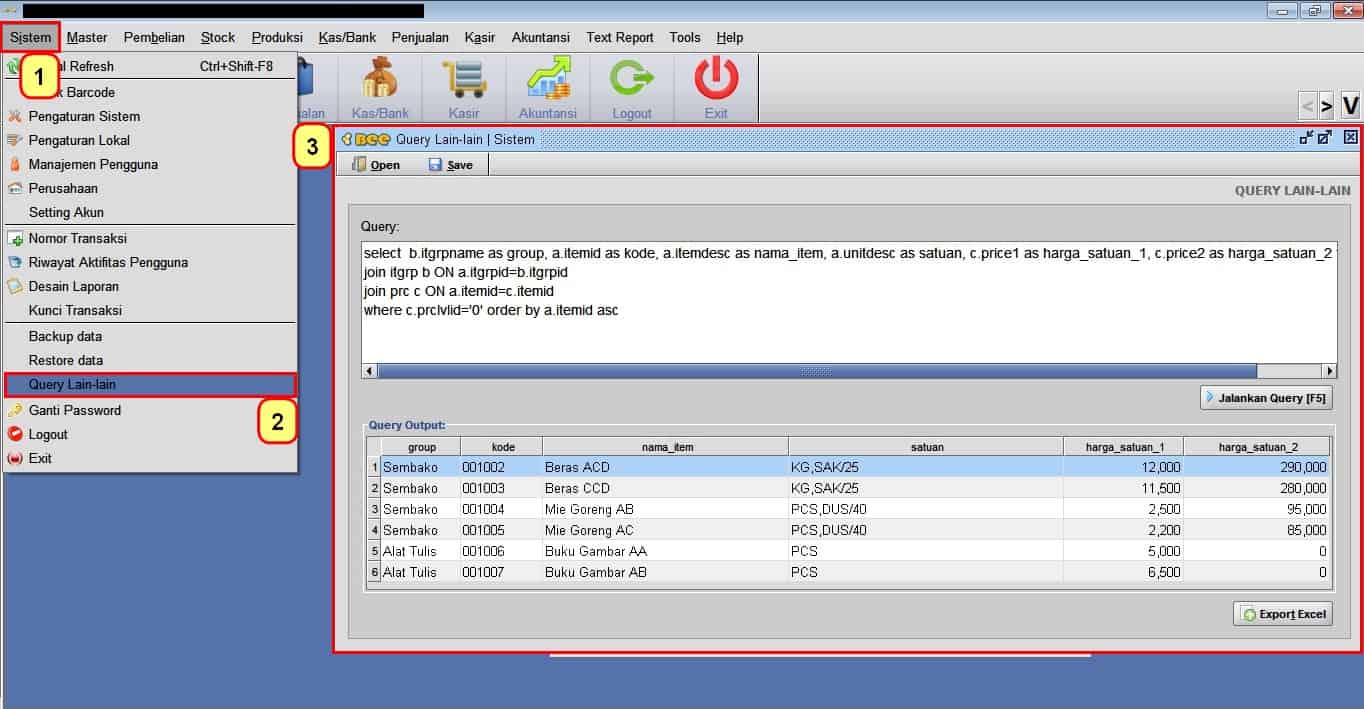1364x709 pixels.
Task: Select the Mie Goreng AB row
Action: (x=849, y=509)
